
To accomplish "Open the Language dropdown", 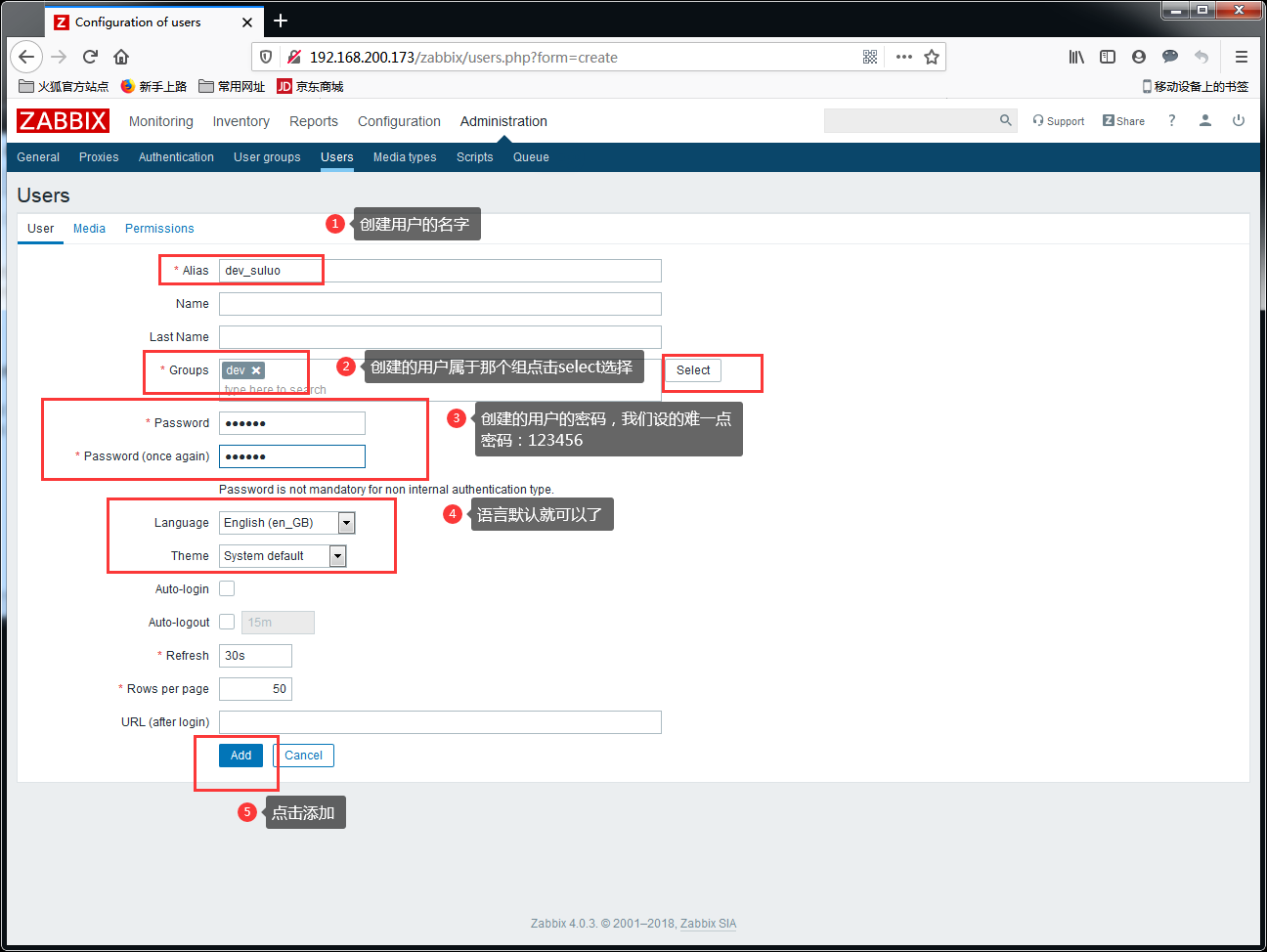I will click(287, 523).
